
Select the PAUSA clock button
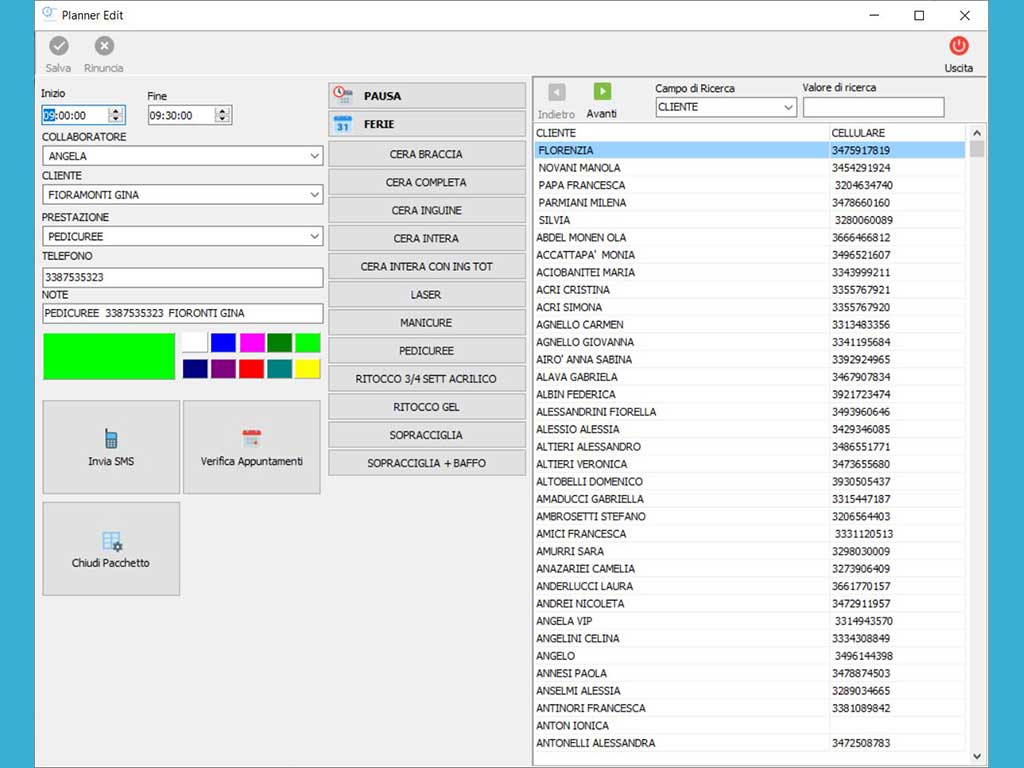click(427, 96)
